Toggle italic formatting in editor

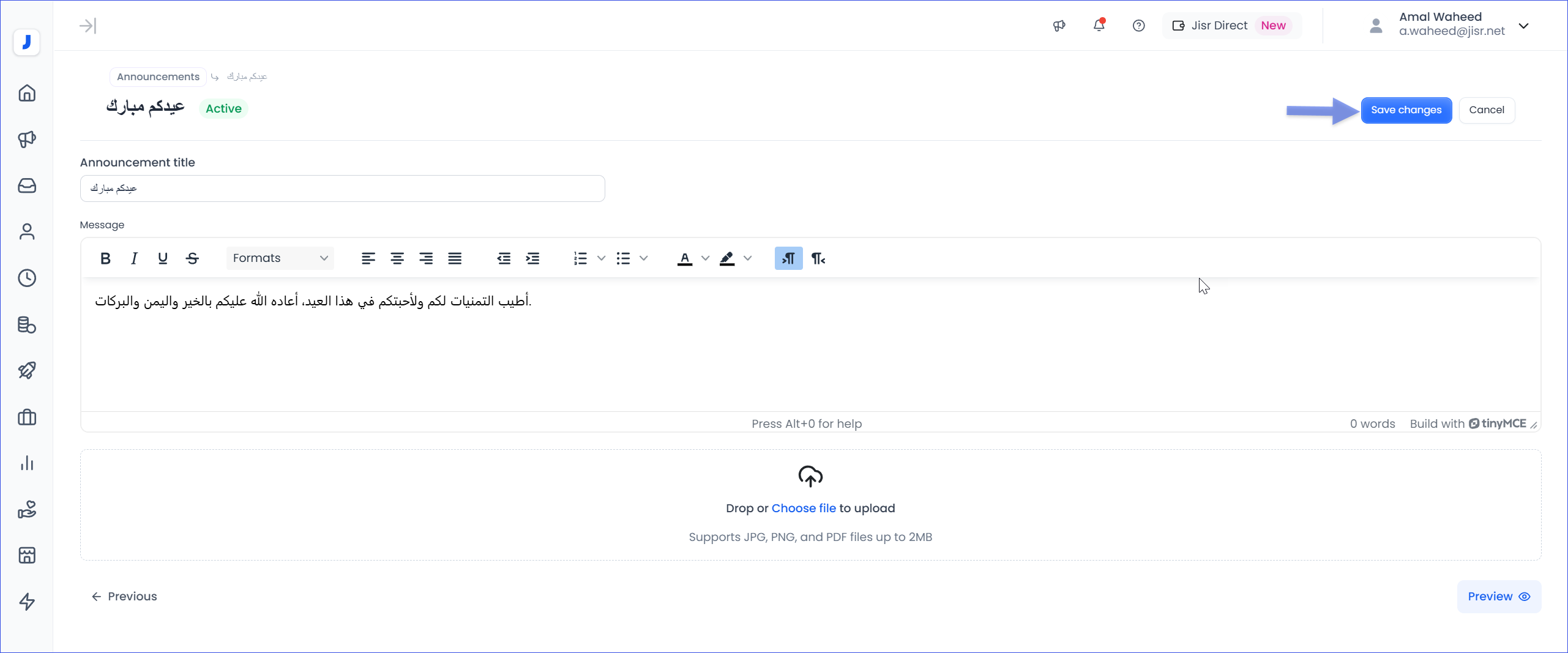(134, 258)
